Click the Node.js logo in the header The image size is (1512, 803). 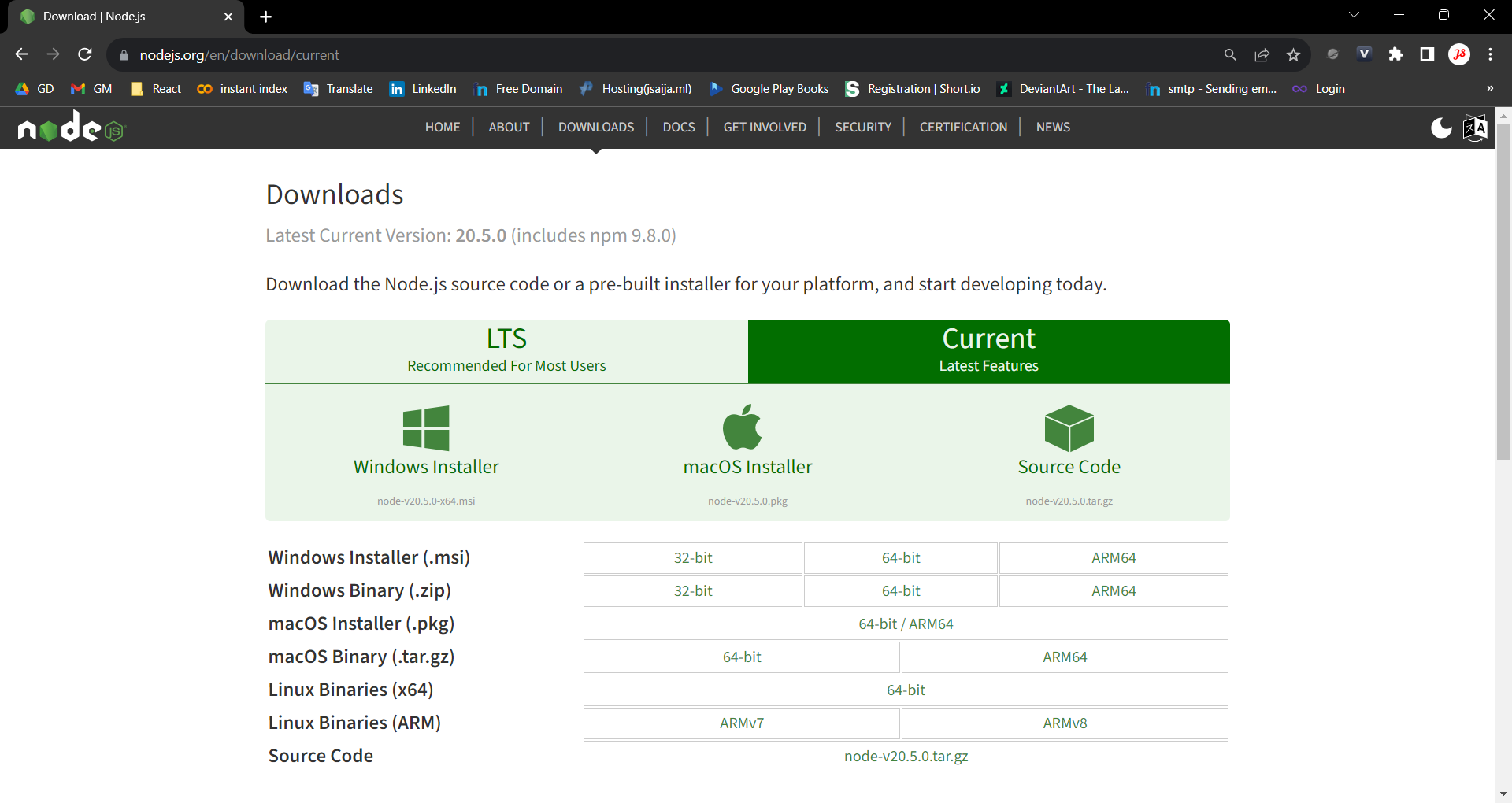click(72, 126)
